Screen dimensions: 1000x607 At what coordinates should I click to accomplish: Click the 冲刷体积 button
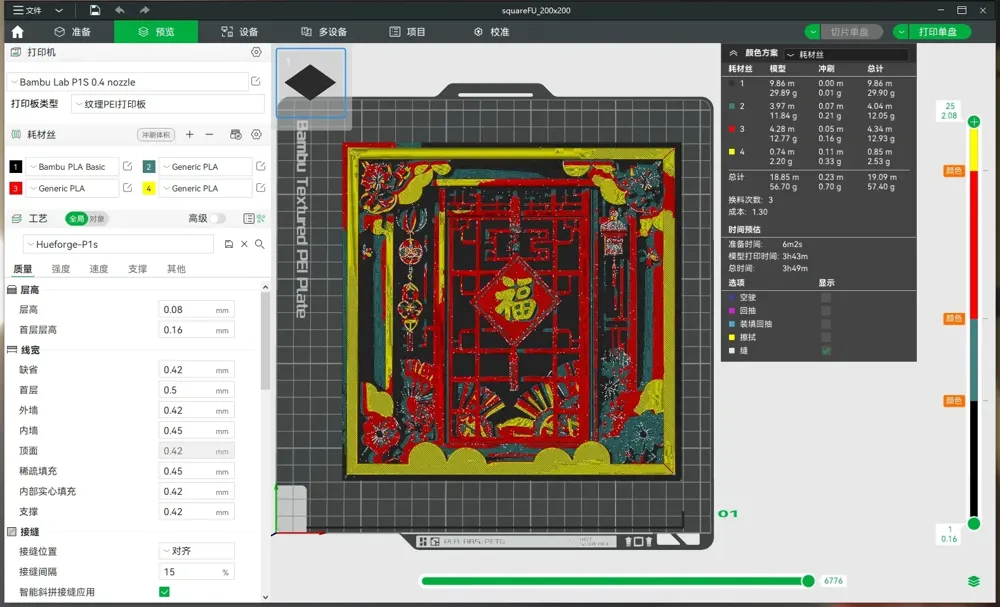(x=156, y=135)
